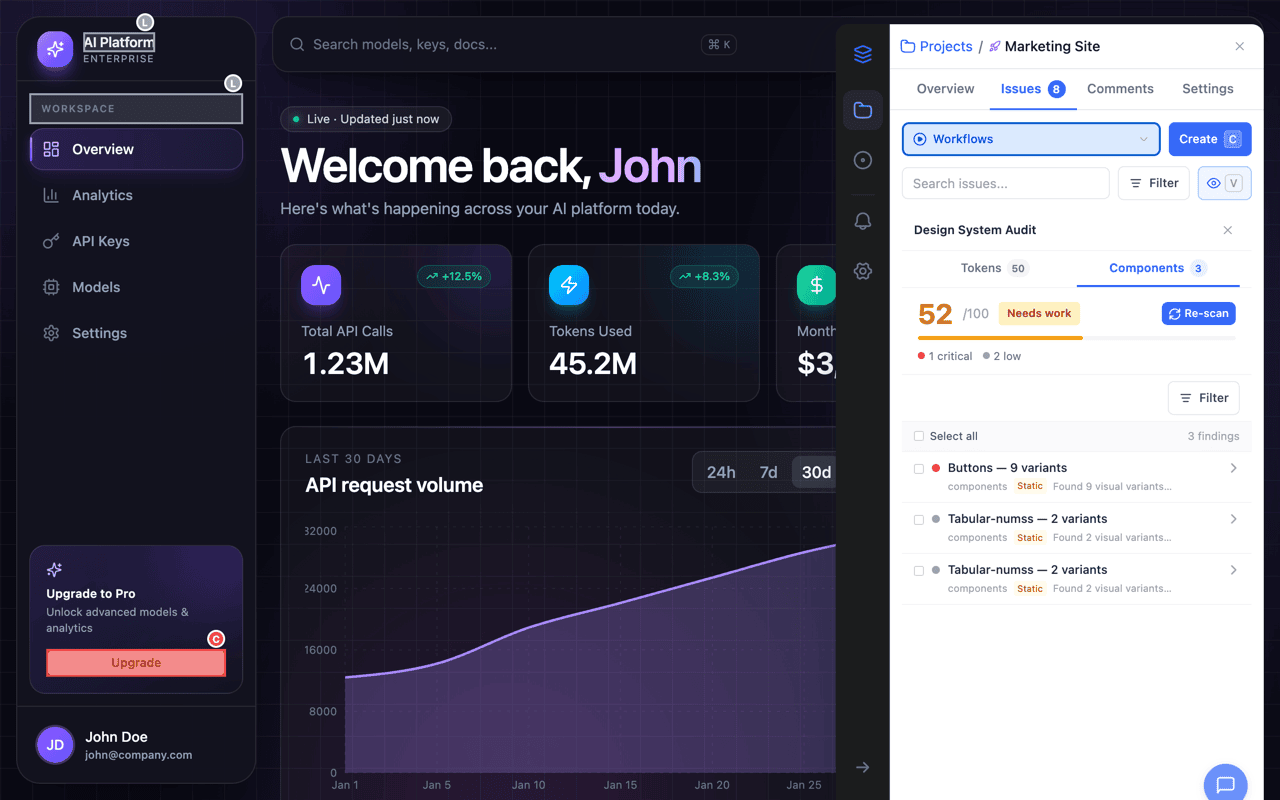Expand last Tabular-numss row chevron

point(1233,570)
